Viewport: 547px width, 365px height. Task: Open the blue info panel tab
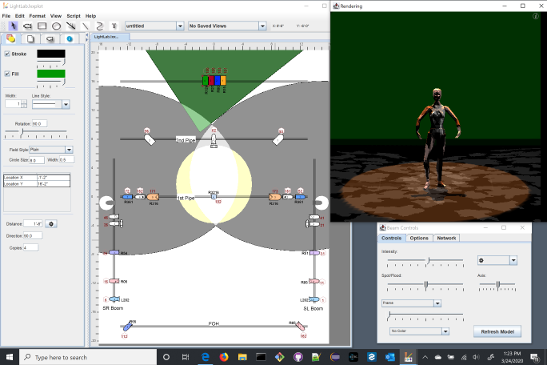(69, 39)
